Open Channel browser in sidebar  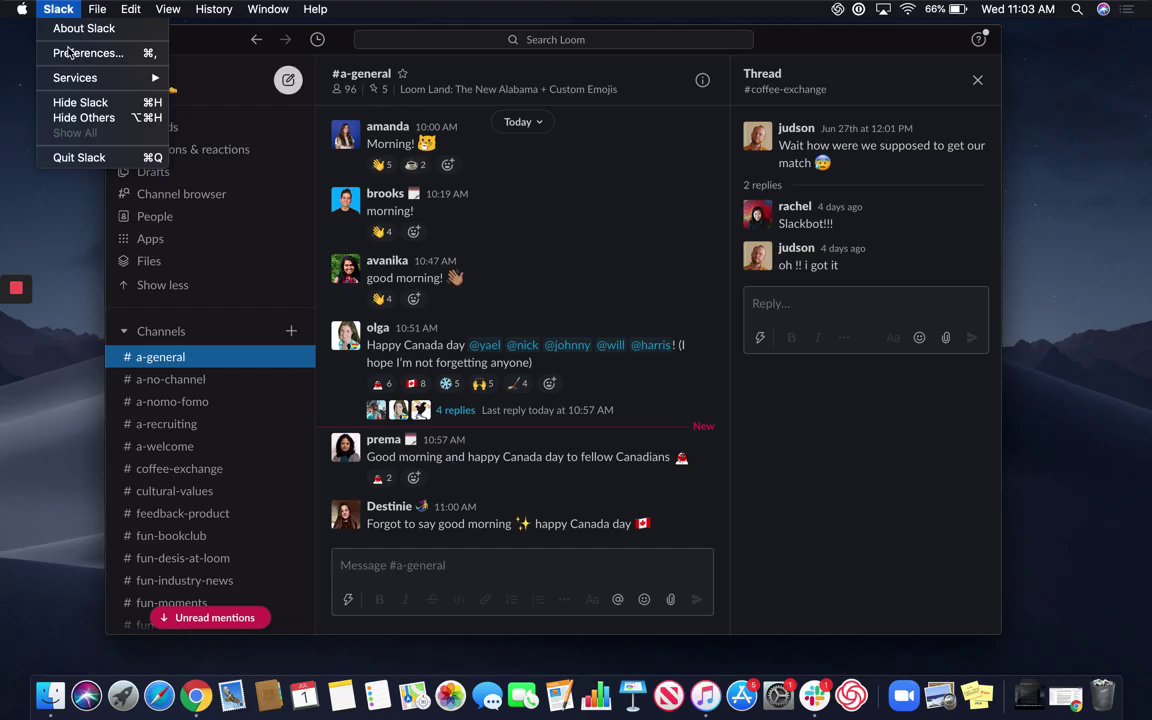click(181, 194)
